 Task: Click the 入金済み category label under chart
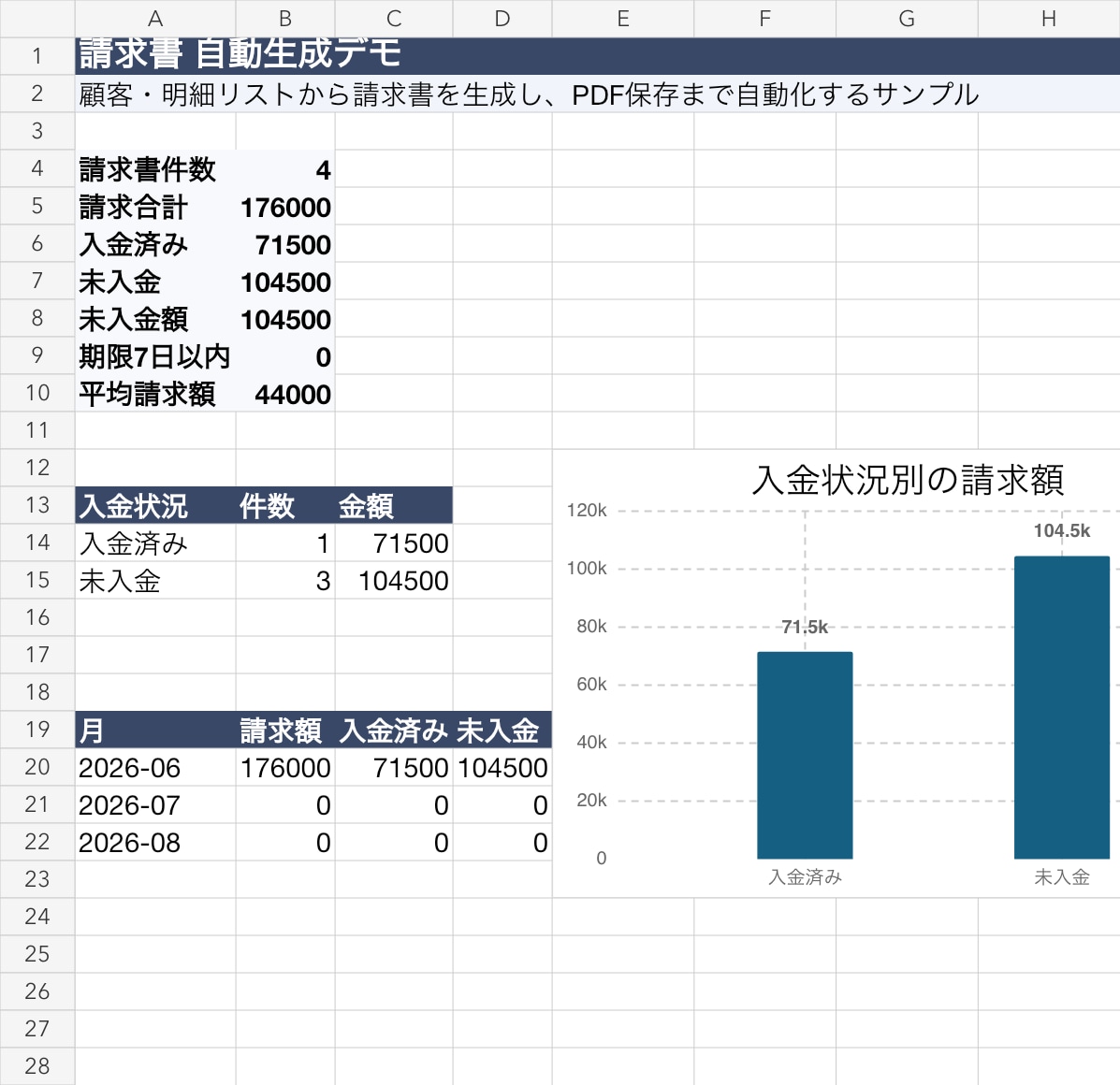click(805, 876)
